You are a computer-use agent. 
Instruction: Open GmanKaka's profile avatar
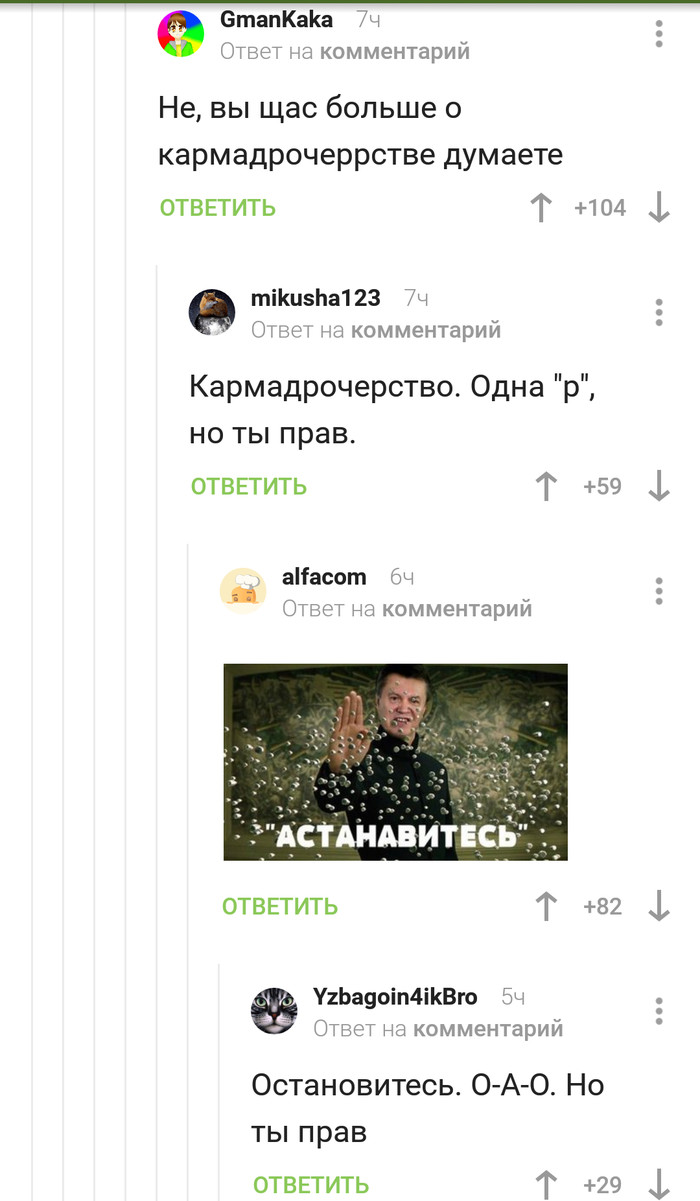tap(181, 34)
